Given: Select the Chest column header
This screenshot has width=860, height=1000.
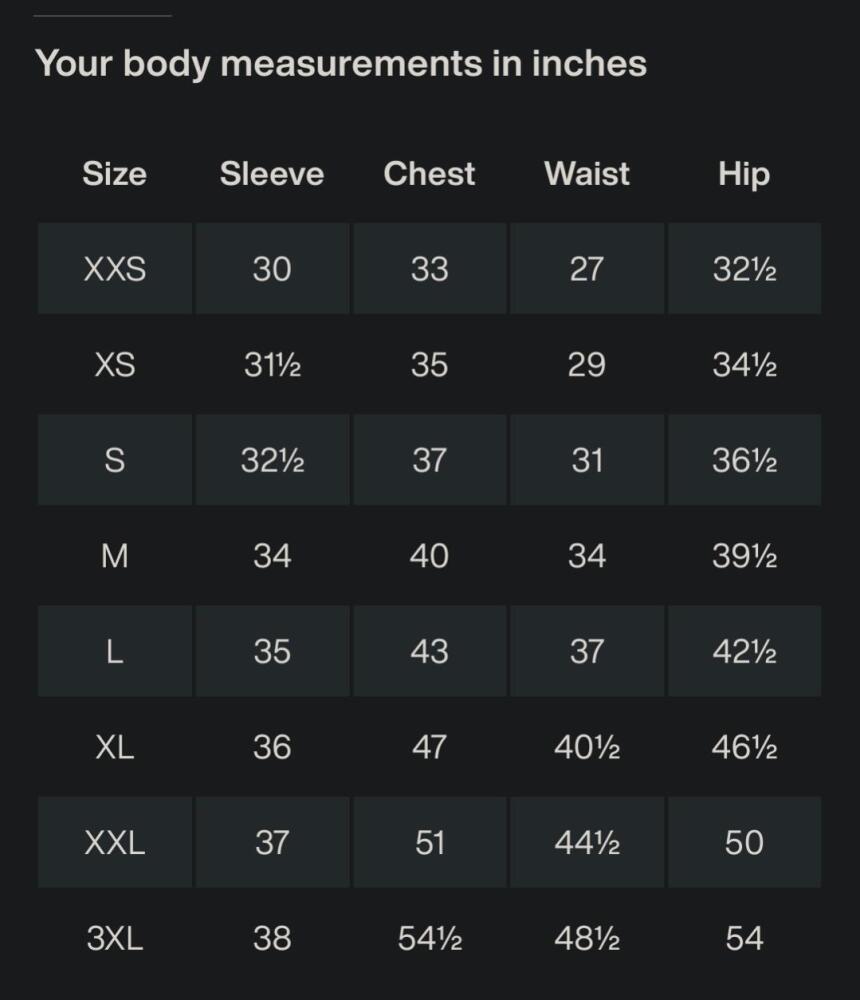Looking at the screenshot, I should point(429,173).
